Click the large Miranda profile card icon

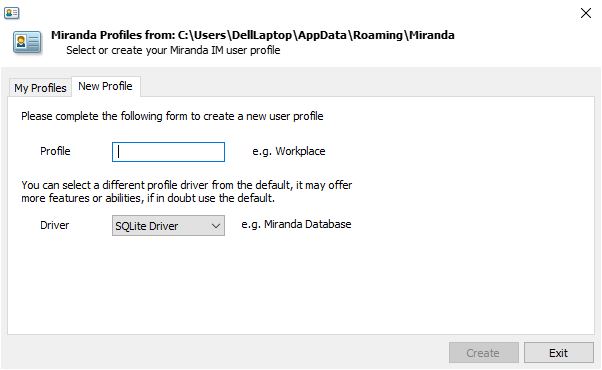(x=27, y=42)
